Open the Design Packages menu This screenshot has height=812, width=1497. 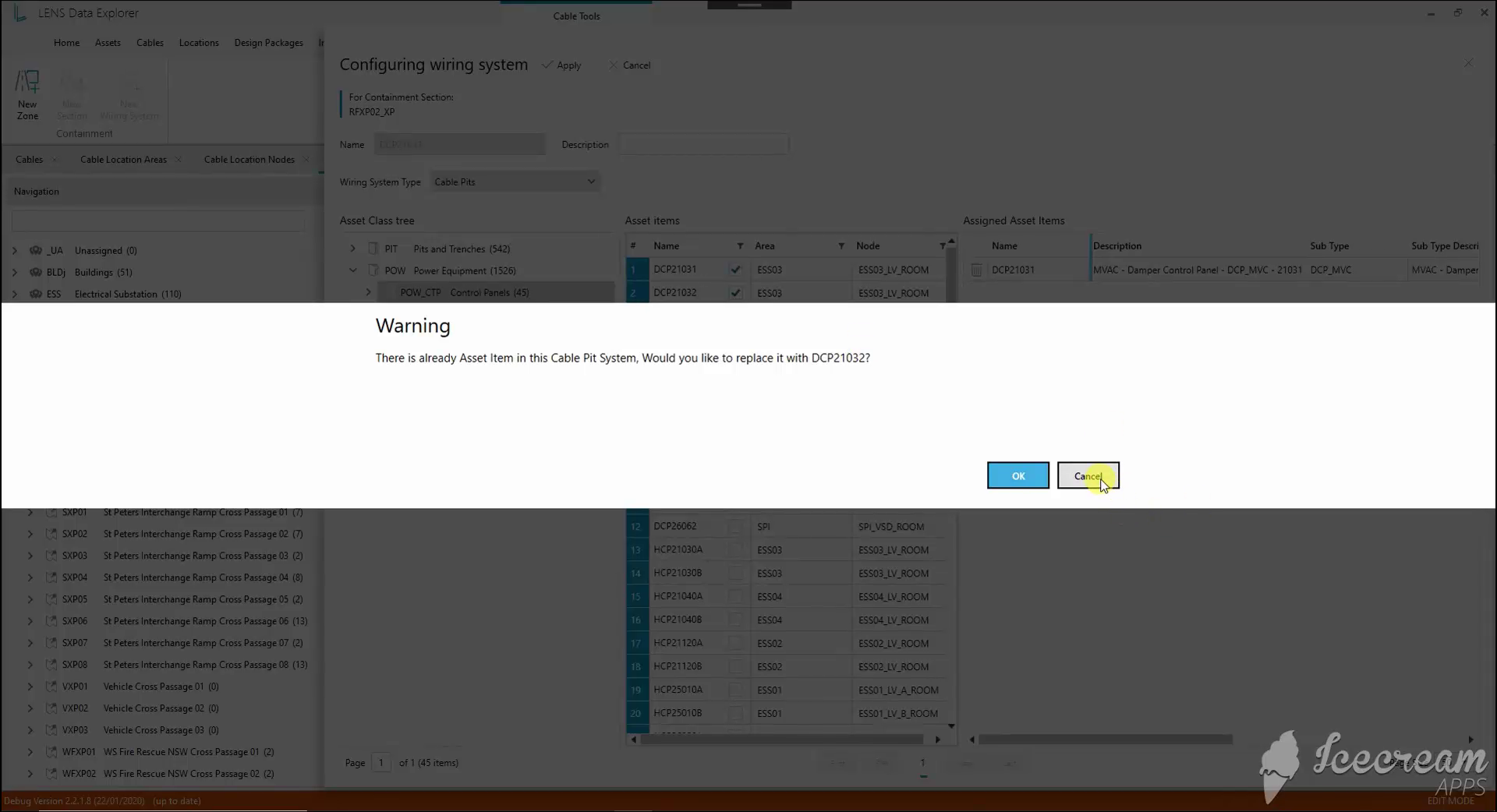tap(268, 43)
